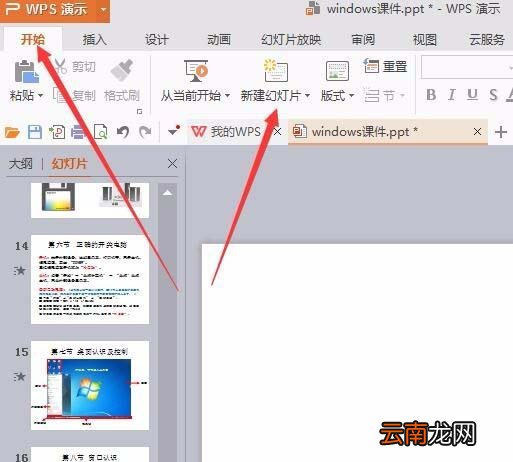
Task: Click animation star under slide 15
Action: coord(20,377)
